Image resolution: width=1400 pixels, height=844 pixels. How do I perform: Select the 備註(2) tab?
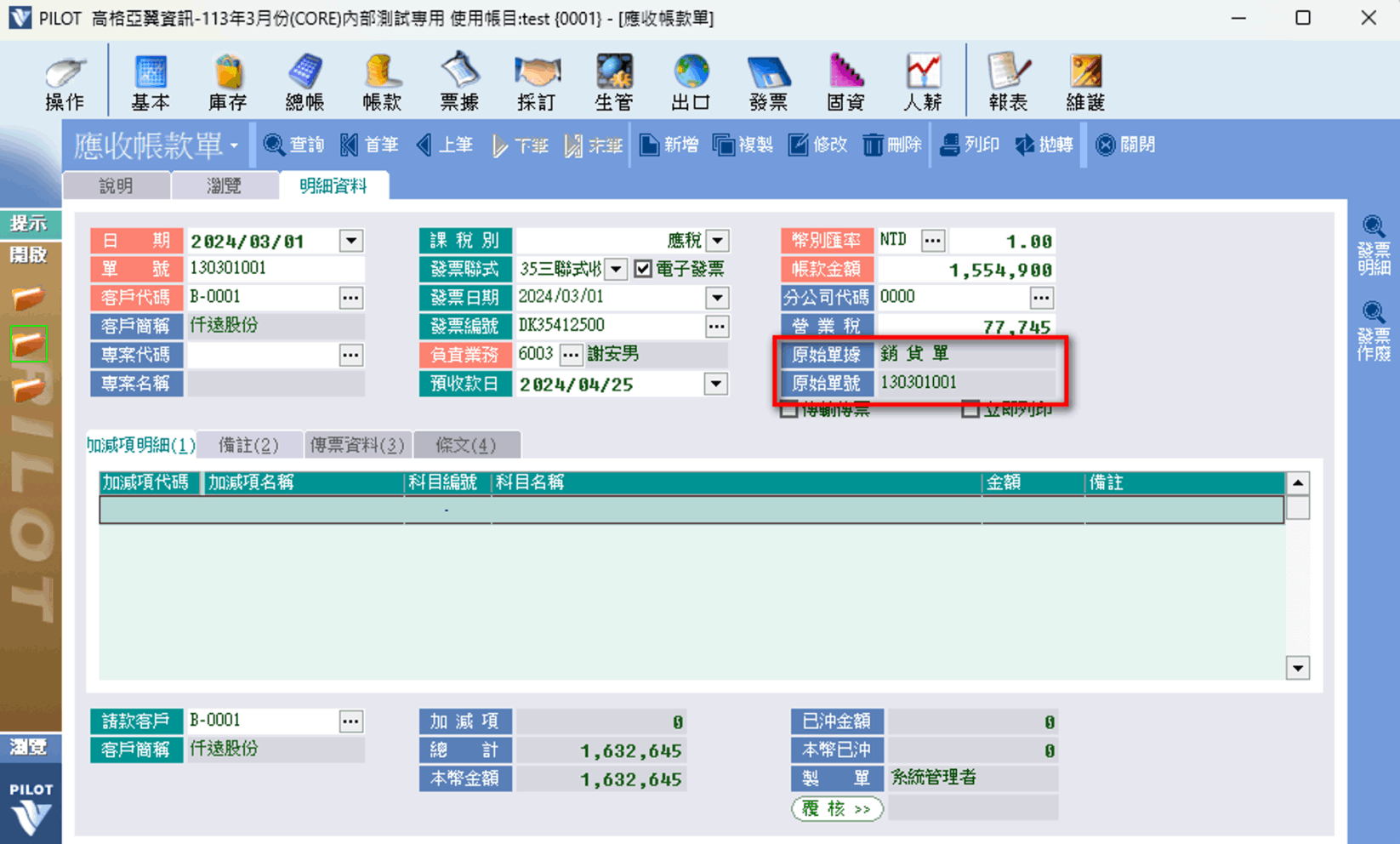248,445
